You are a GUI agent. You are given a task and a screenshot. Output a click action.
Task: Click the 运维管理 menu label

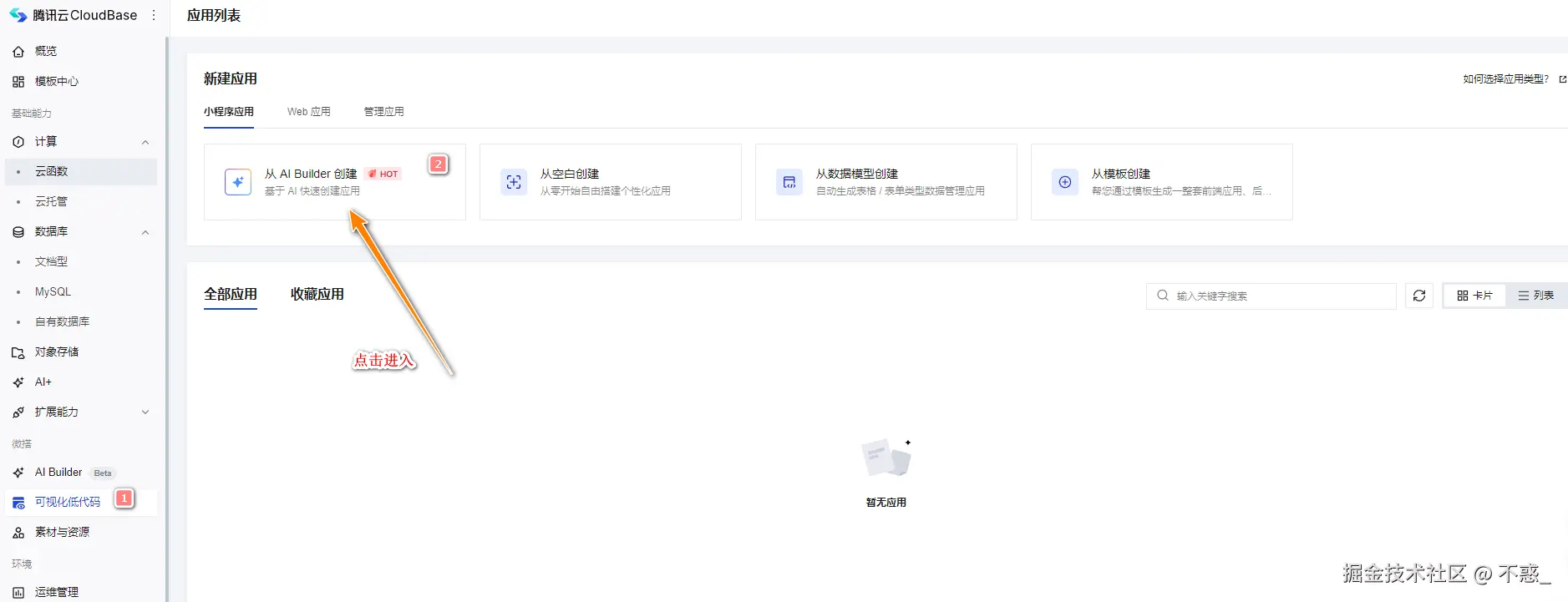57,592
